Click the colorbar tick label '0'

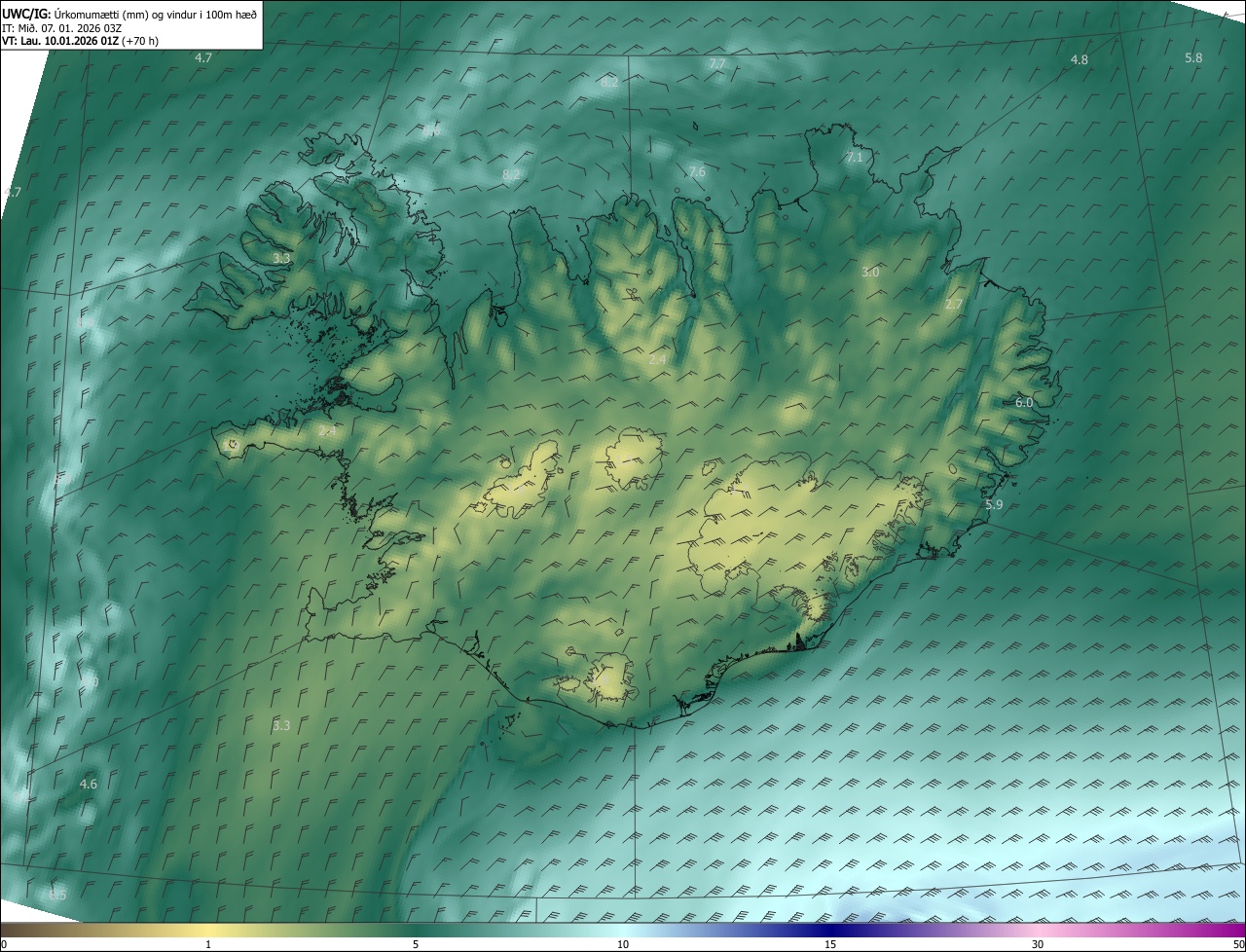pyautogui.click(x=4, y=944)
